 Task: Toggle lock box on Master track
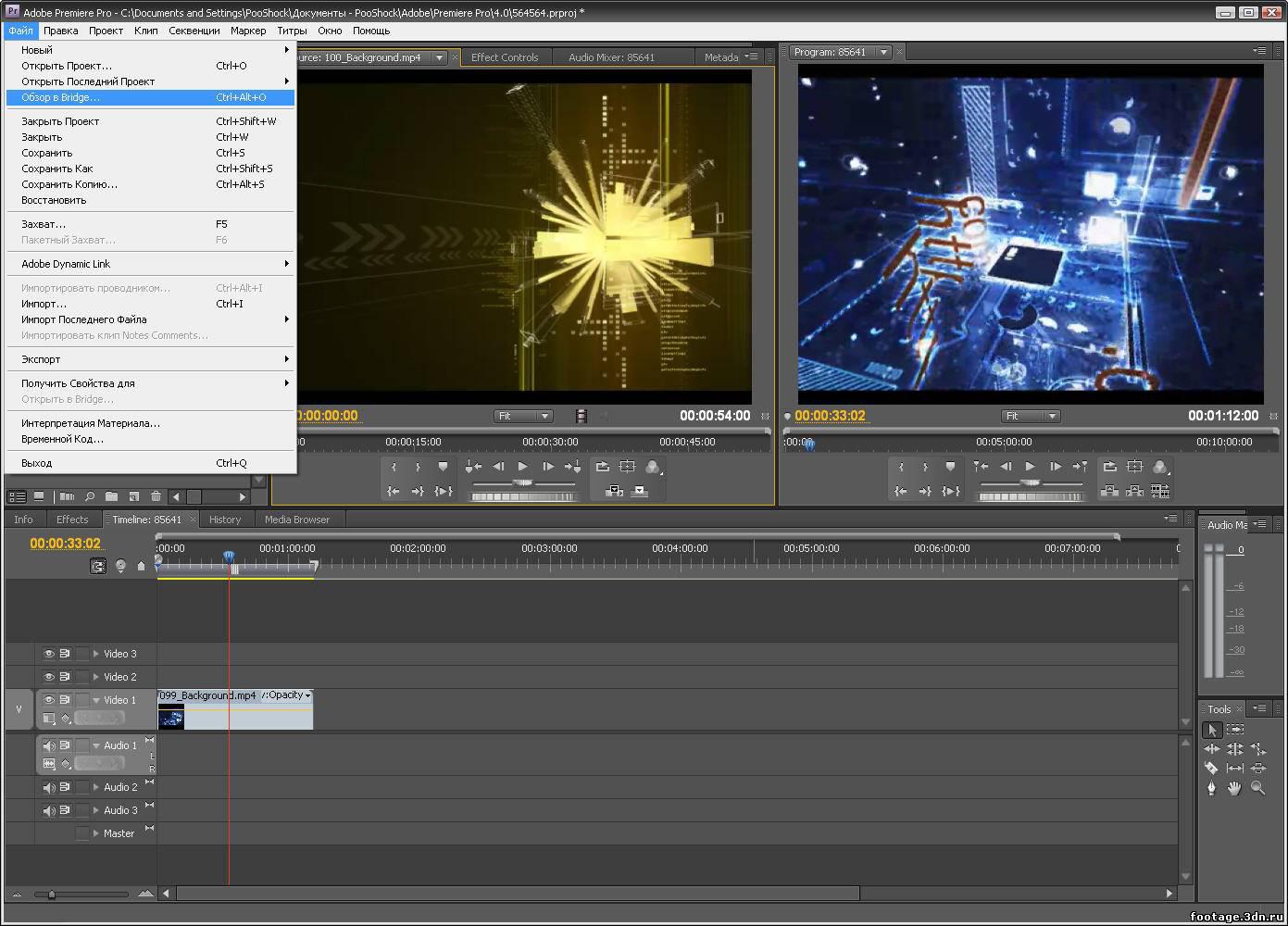coord(82,833)
